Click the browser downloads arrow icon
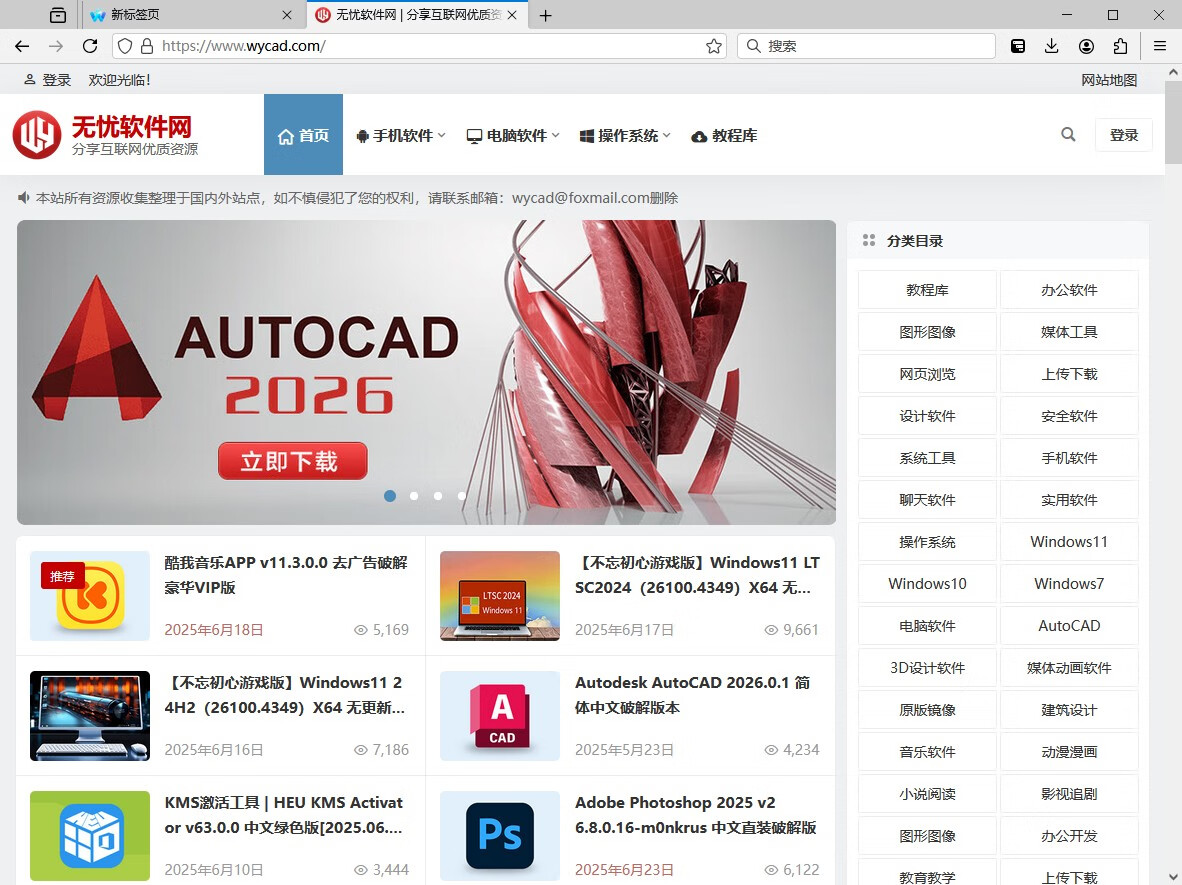The height and width of the screenshot is (885, 1182). [1050, 45]
